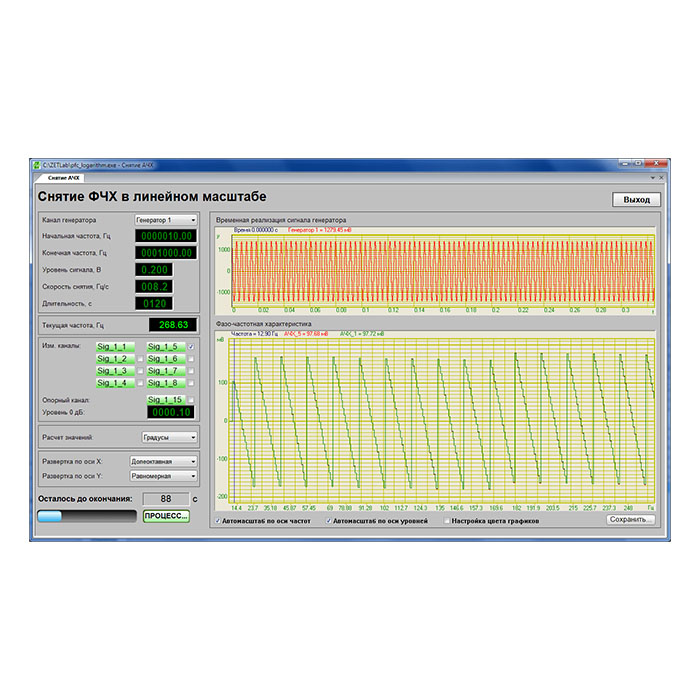The image size is (700, 700).
Task: Close the Снятие АЧХ tab with X
Action: [x=661, y=178]
